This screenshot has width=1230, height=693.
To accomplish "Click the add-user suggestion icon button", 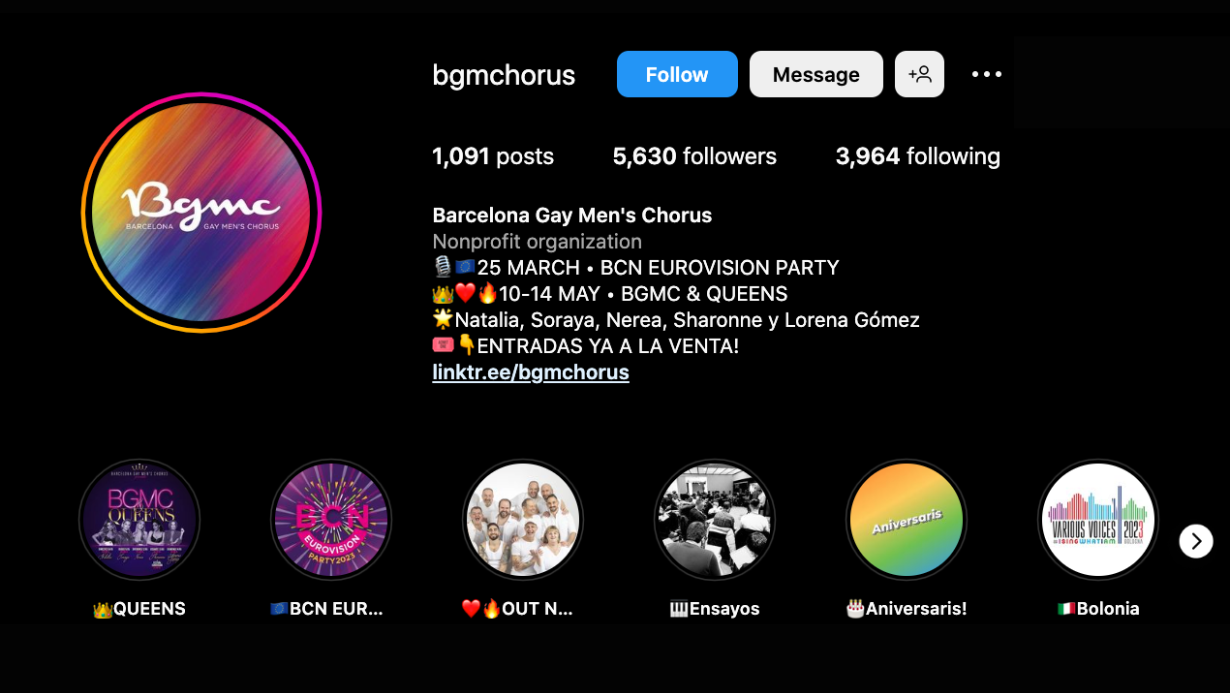I will [x=919, y=74].
